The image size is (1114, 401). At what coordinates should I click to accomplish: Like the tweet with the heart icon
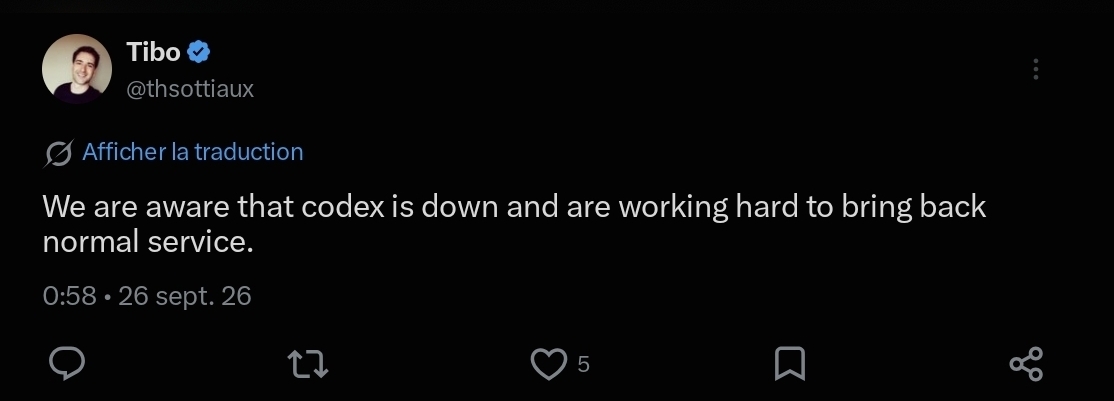pos(548,364)
